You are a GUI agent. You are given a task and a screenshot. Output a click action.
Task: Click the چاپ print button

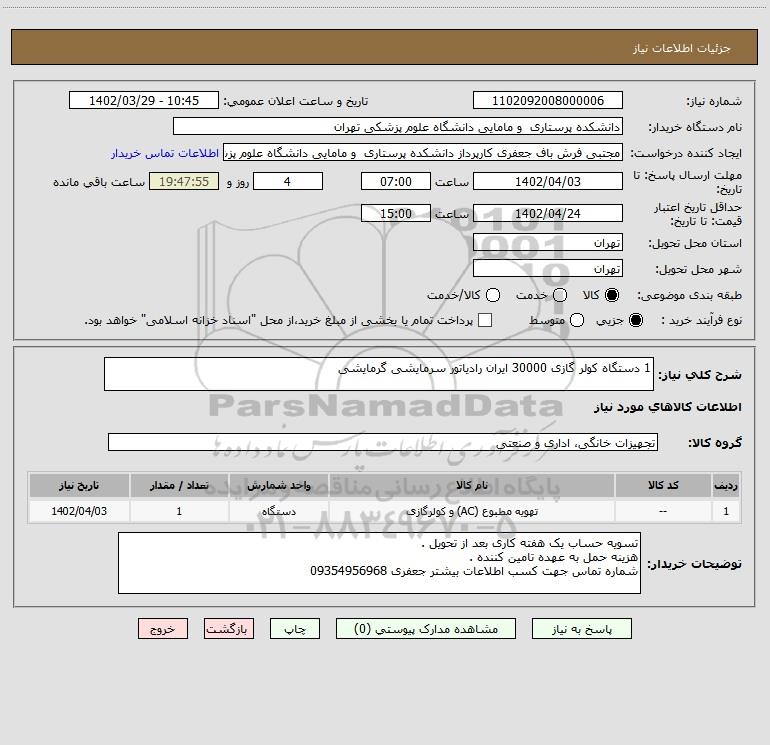pyautogui.click(x=295, y=629)
